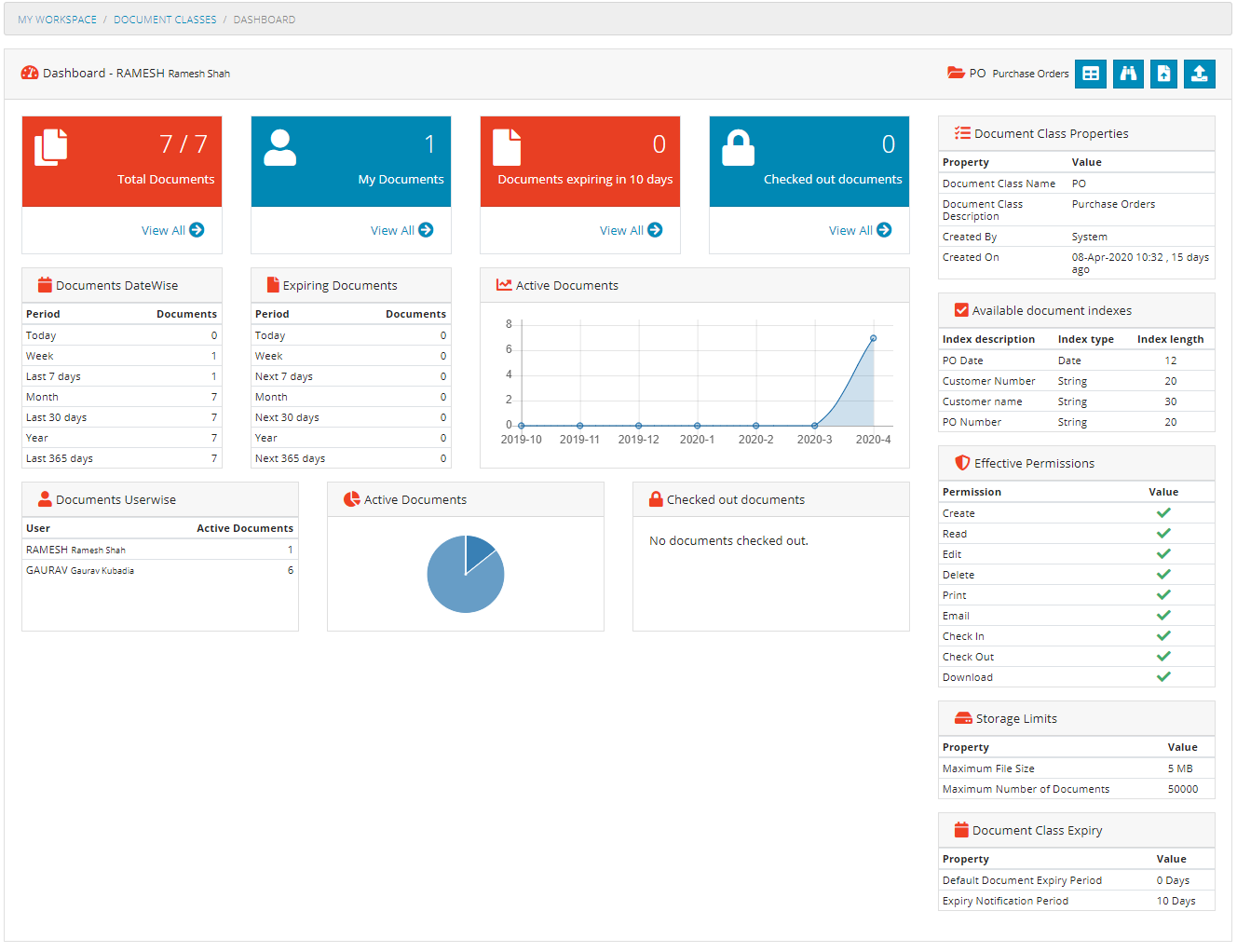The height and width of the screenshot is (952, 1237).
Task: Click the user icon on My Documents card
Action: click(279, 147)
